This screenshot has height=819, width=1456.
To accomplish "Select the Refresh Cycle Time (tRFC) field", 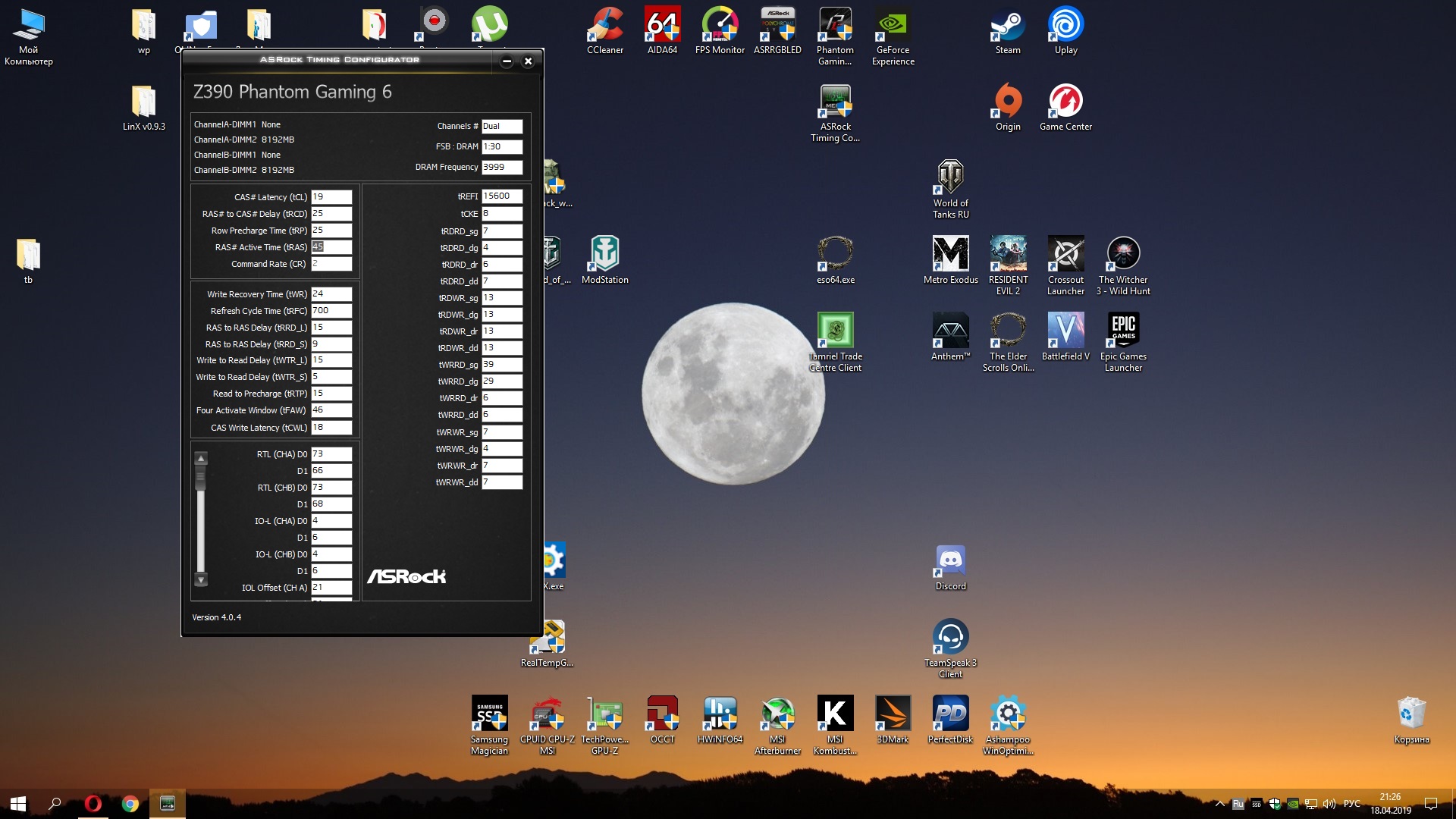I will 331,311.
